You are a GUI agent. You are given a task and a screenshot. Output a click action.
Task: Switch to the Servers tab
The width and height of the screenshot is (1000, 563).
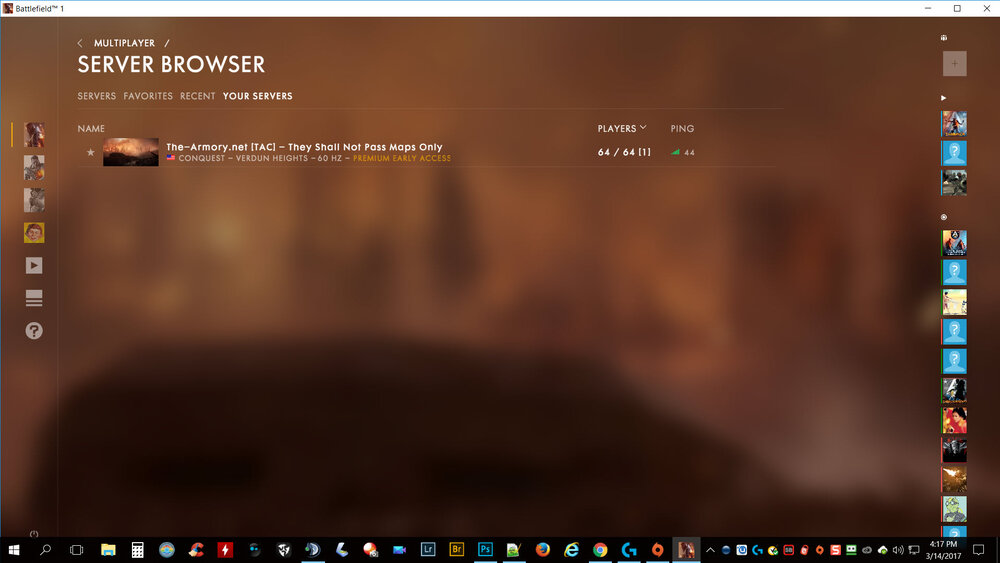[x=97, y=96]
